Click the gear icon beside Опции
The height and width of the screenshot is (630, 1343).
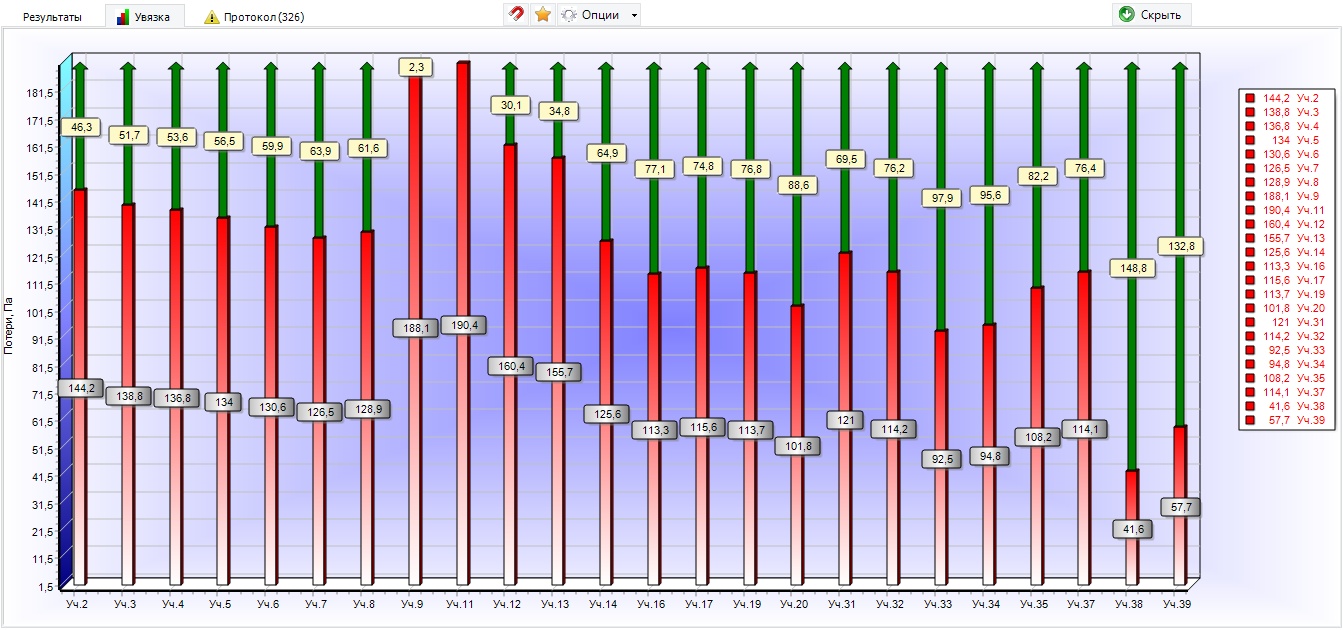pyautogui.click(x=569, y=15)
